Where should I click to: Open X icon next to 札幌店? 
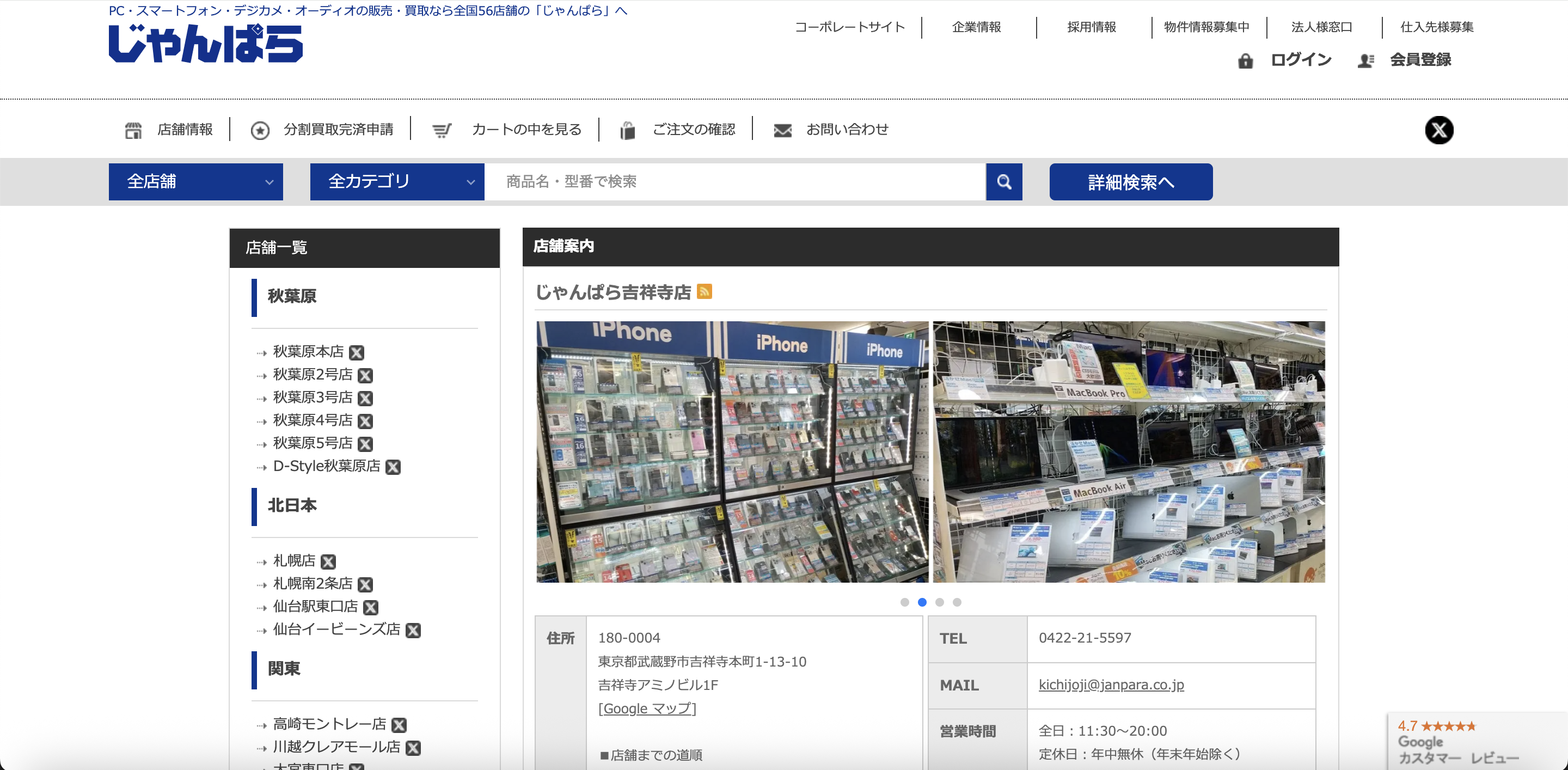[328, 561]
